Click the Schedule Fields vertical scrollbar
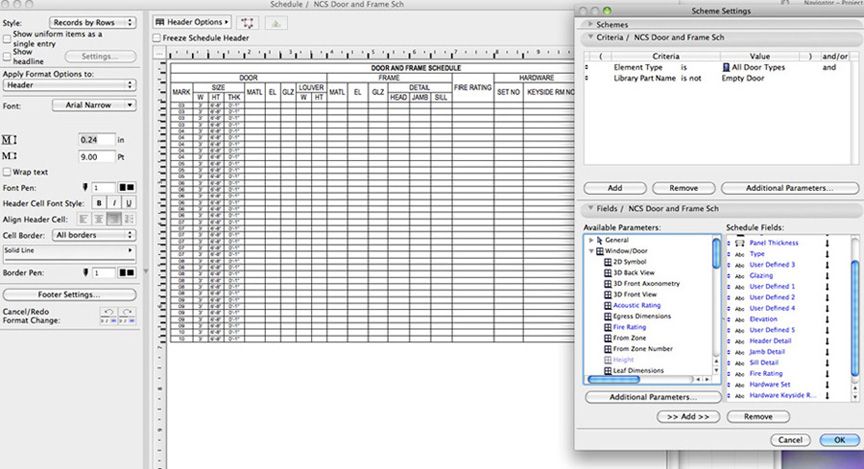 pos(855,319)
